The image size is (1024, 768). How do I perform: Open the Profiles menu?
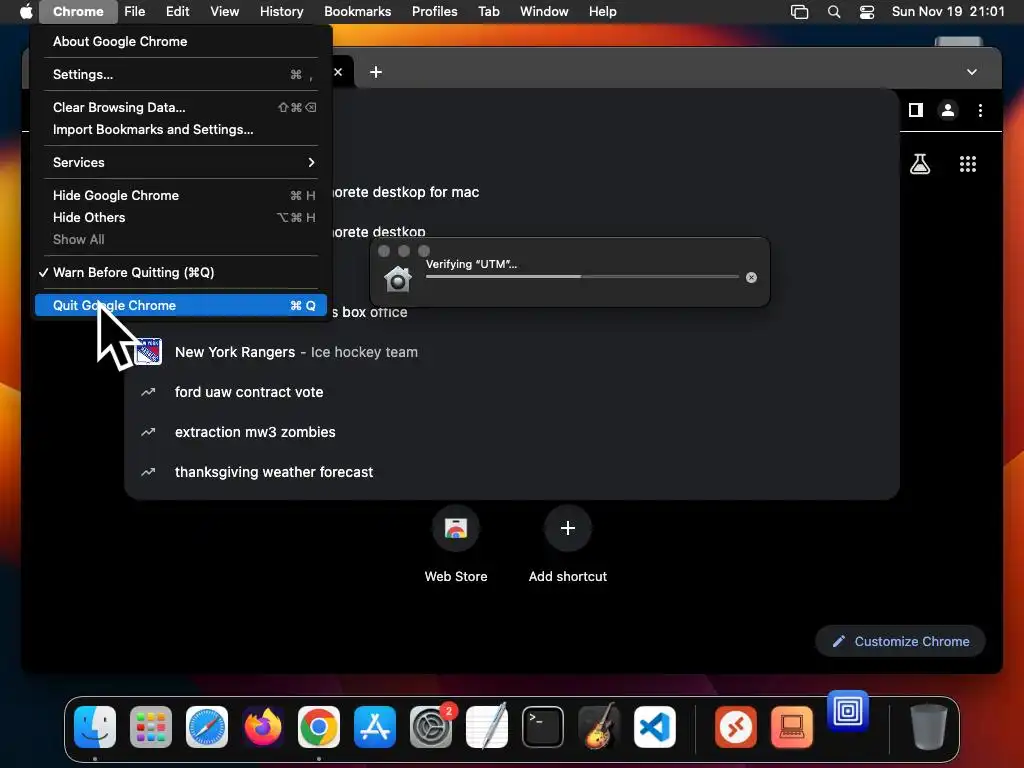click(434, 11)
